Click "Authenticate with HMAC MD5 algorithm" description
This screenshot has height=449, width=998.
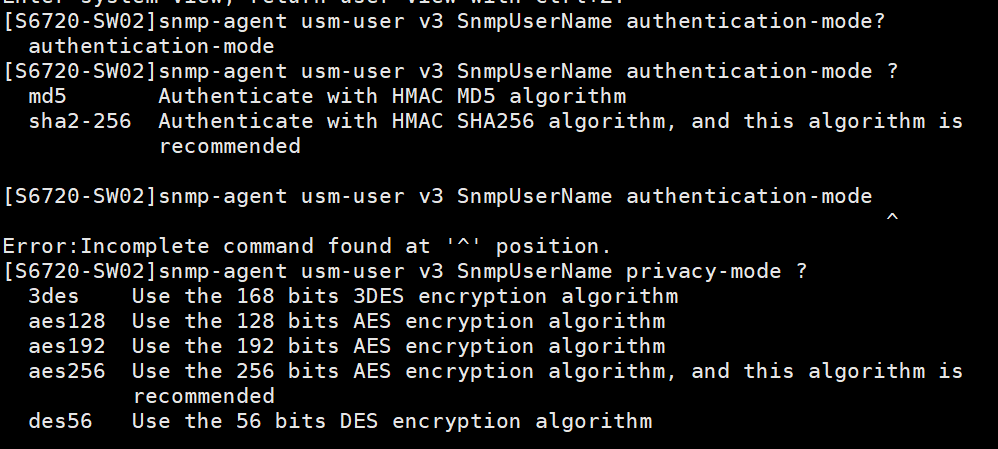coord(392,97)
